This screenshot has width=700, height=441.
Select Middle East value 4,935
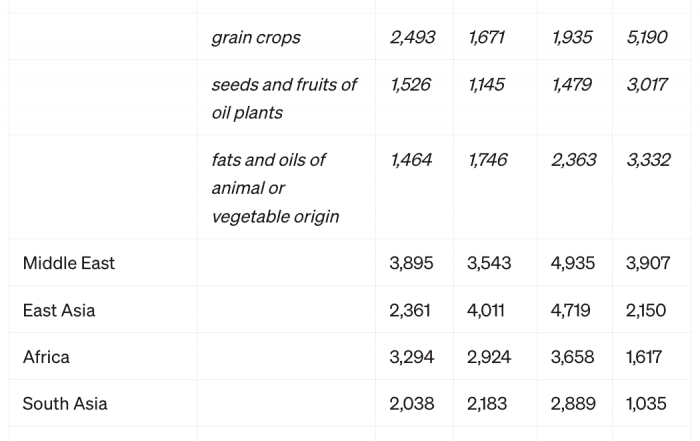573,263
